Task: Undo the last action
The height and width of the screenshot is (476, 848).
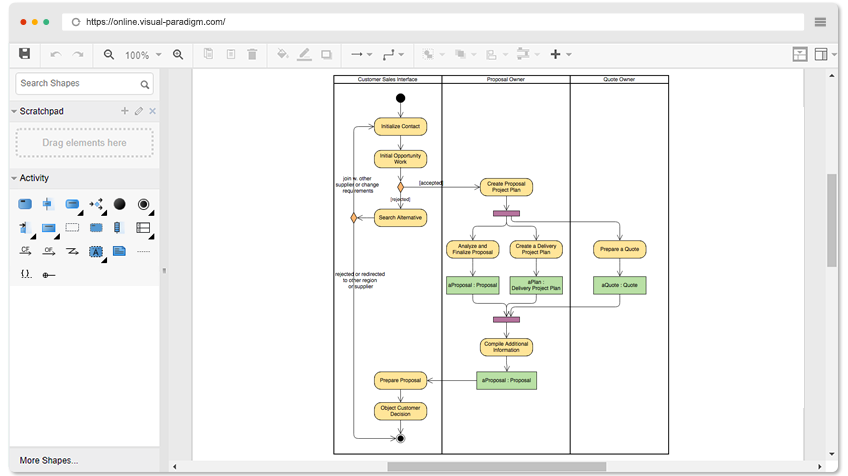Action: pos(56,54)
